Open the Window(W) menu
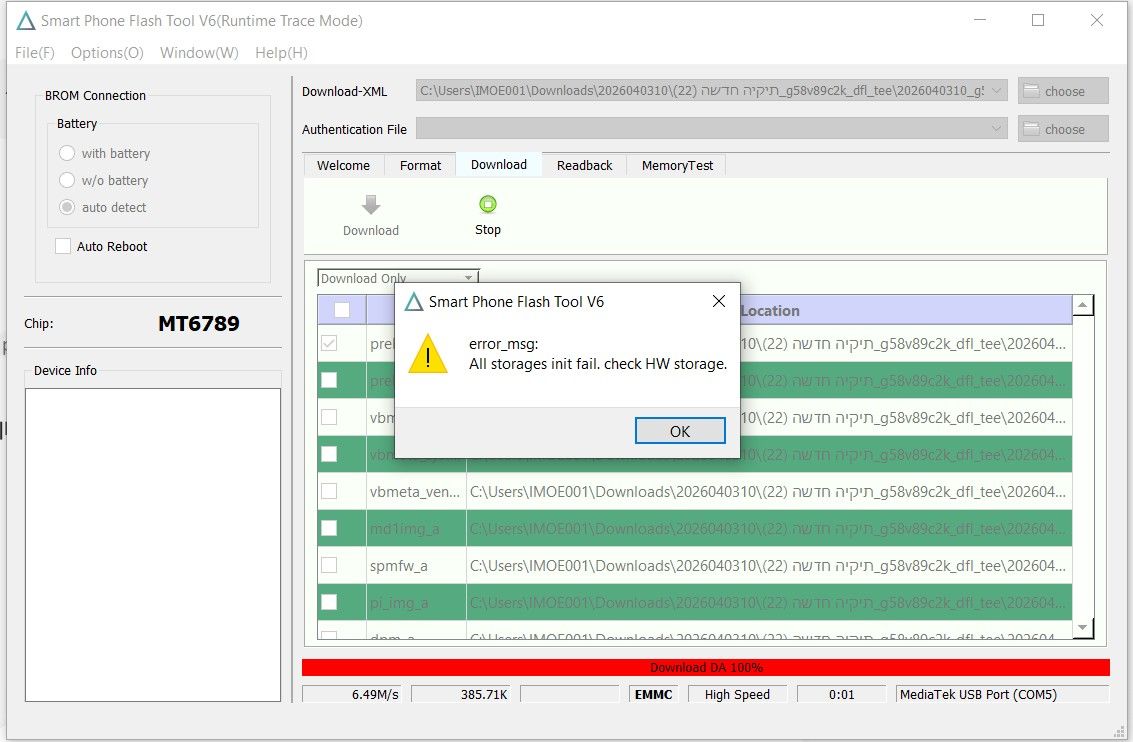Viewport: 1133px width, 742px height. (x=199, y=53)
